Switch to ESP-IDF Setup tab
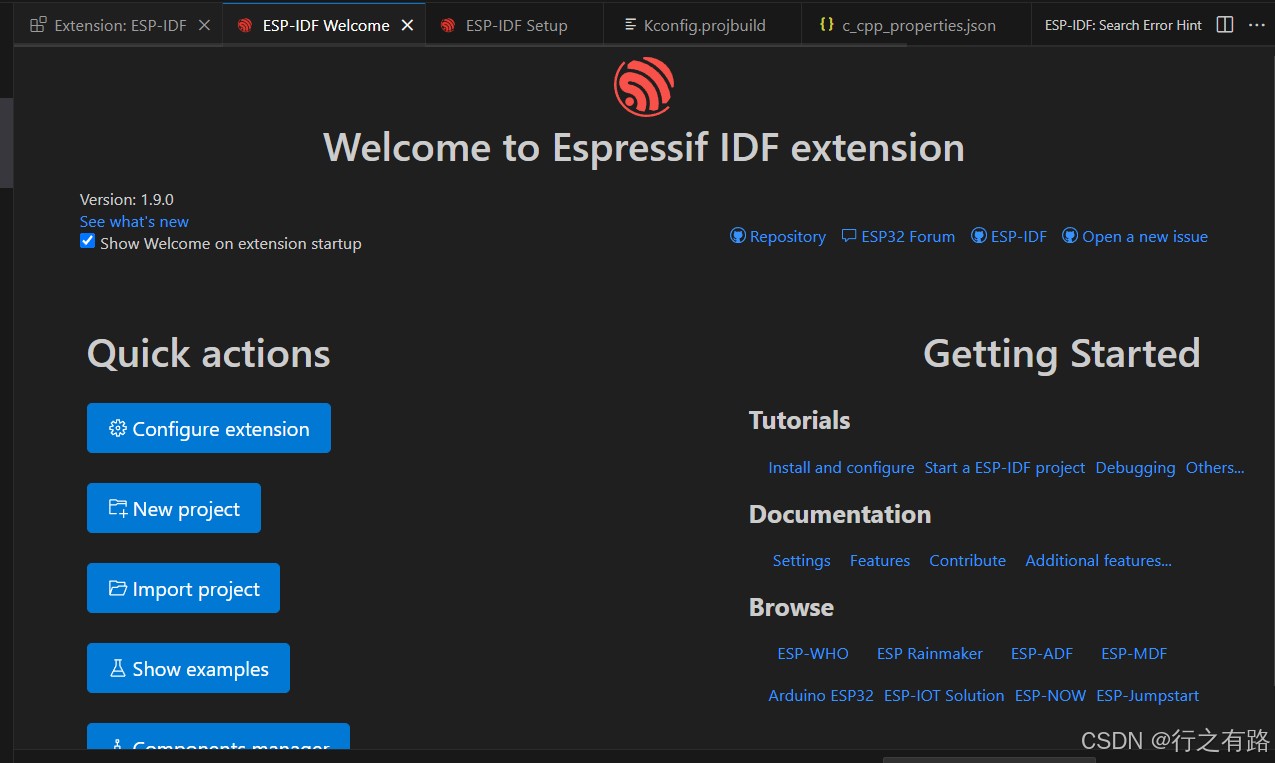This screenshot has height=763, width=1275. [x=516, y=25]
